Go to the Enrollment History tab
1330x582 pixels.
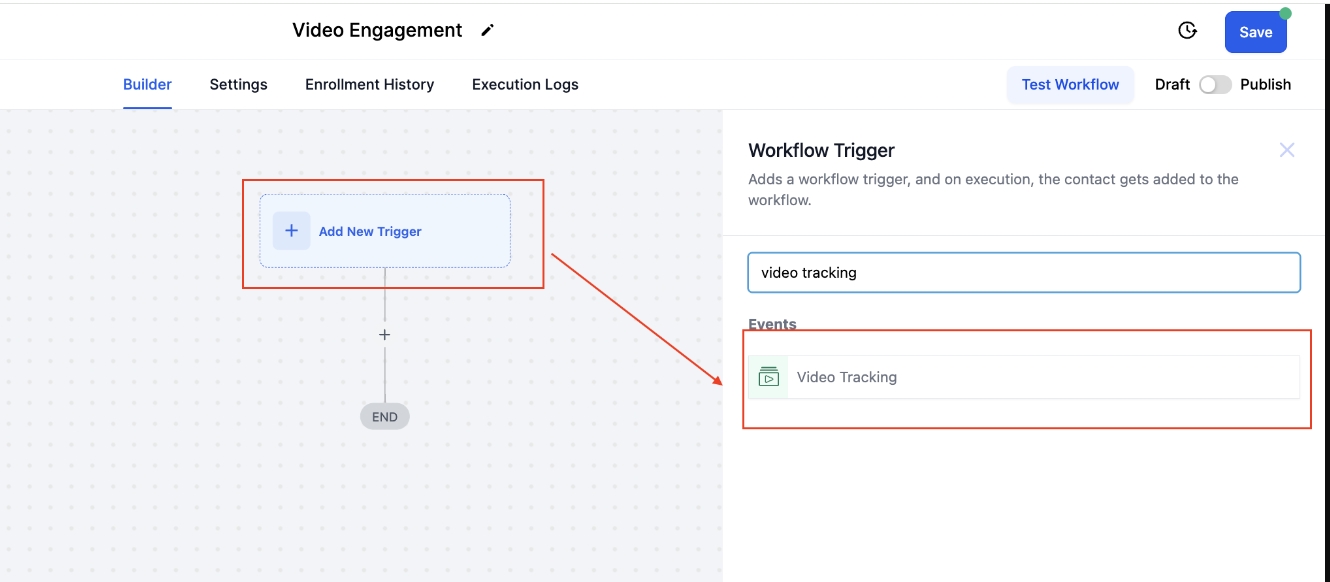click(x=369, y=85)
